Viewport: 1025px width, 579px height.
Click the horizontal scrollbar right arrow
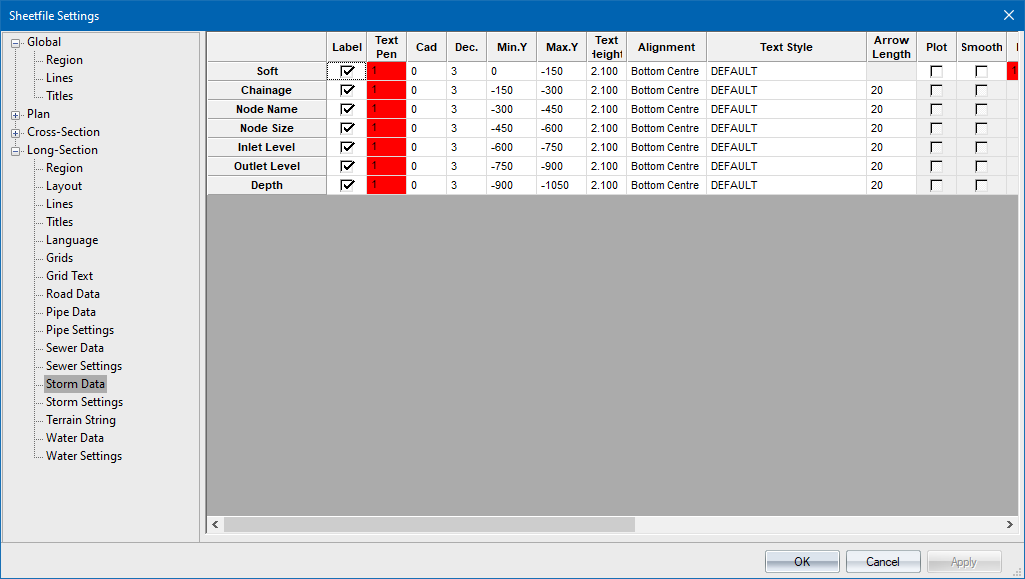point(1010,525)
